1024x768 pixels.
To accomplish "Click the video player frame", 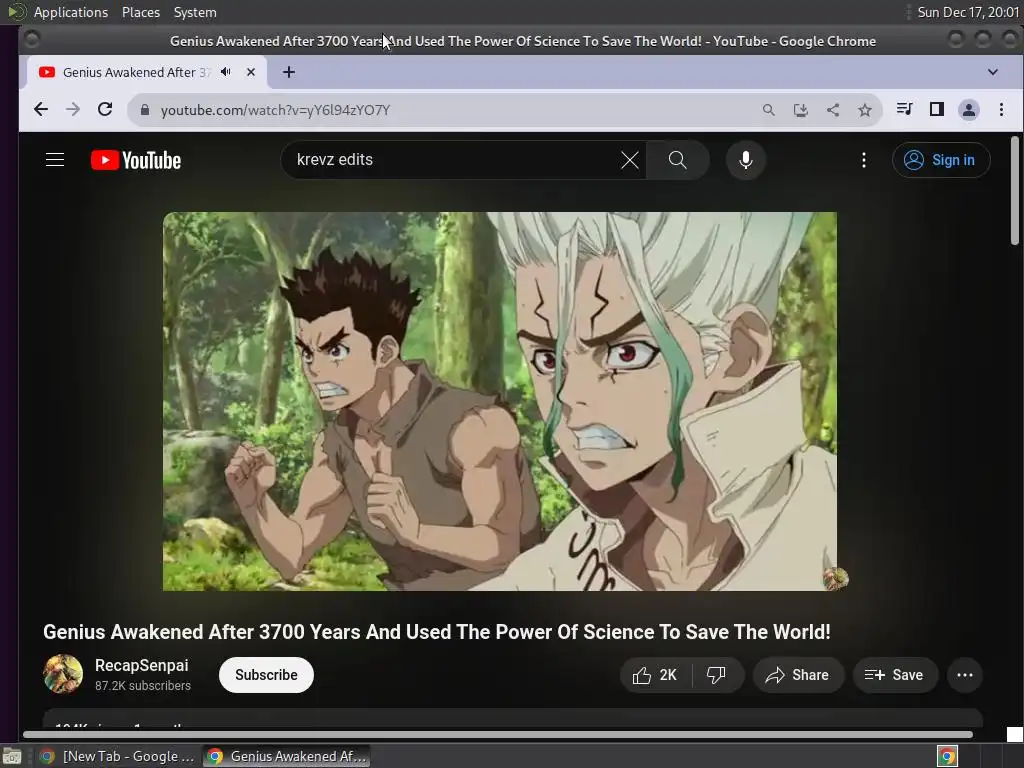I will (500, 401).
